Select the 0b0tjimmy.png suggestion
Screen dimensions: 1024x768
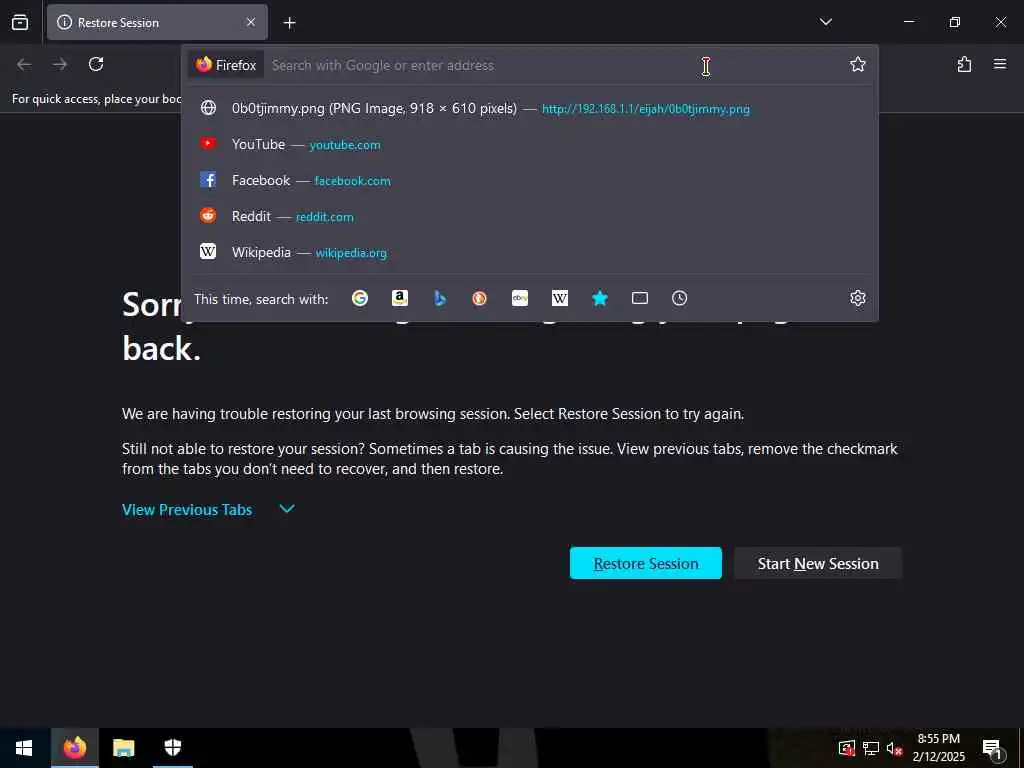coord(530,108)
